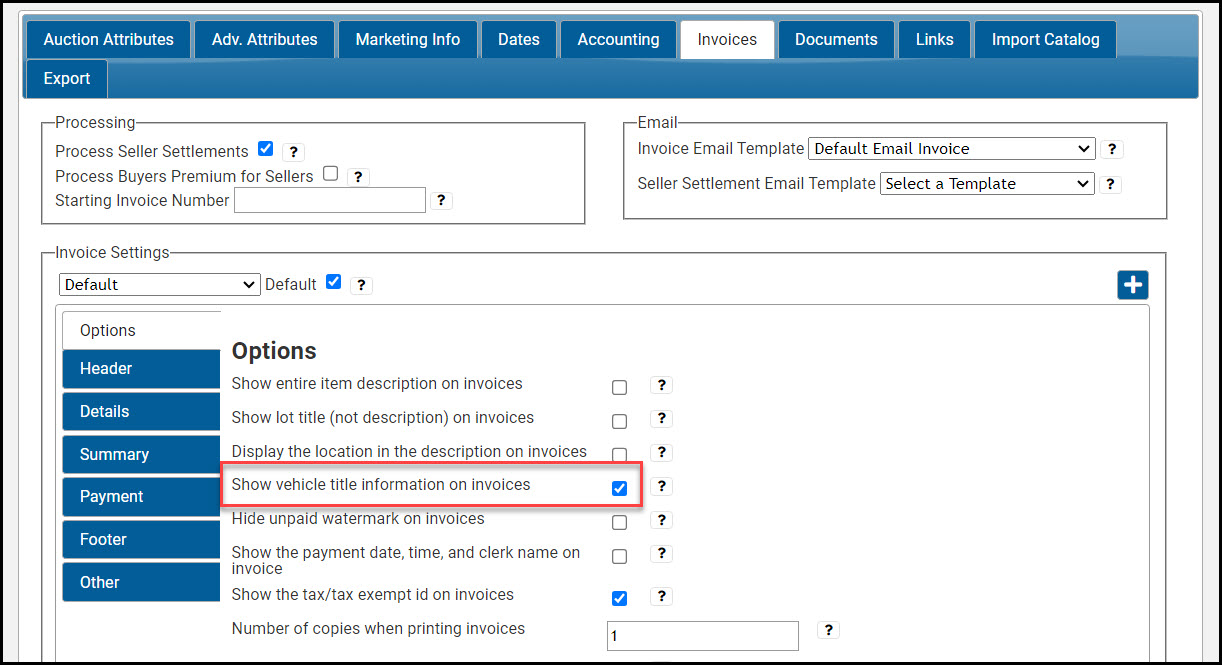Viewport: 1222px width, 665px height.
Task: Open help for Display the location in description
Action: click(x=661, y=453)
